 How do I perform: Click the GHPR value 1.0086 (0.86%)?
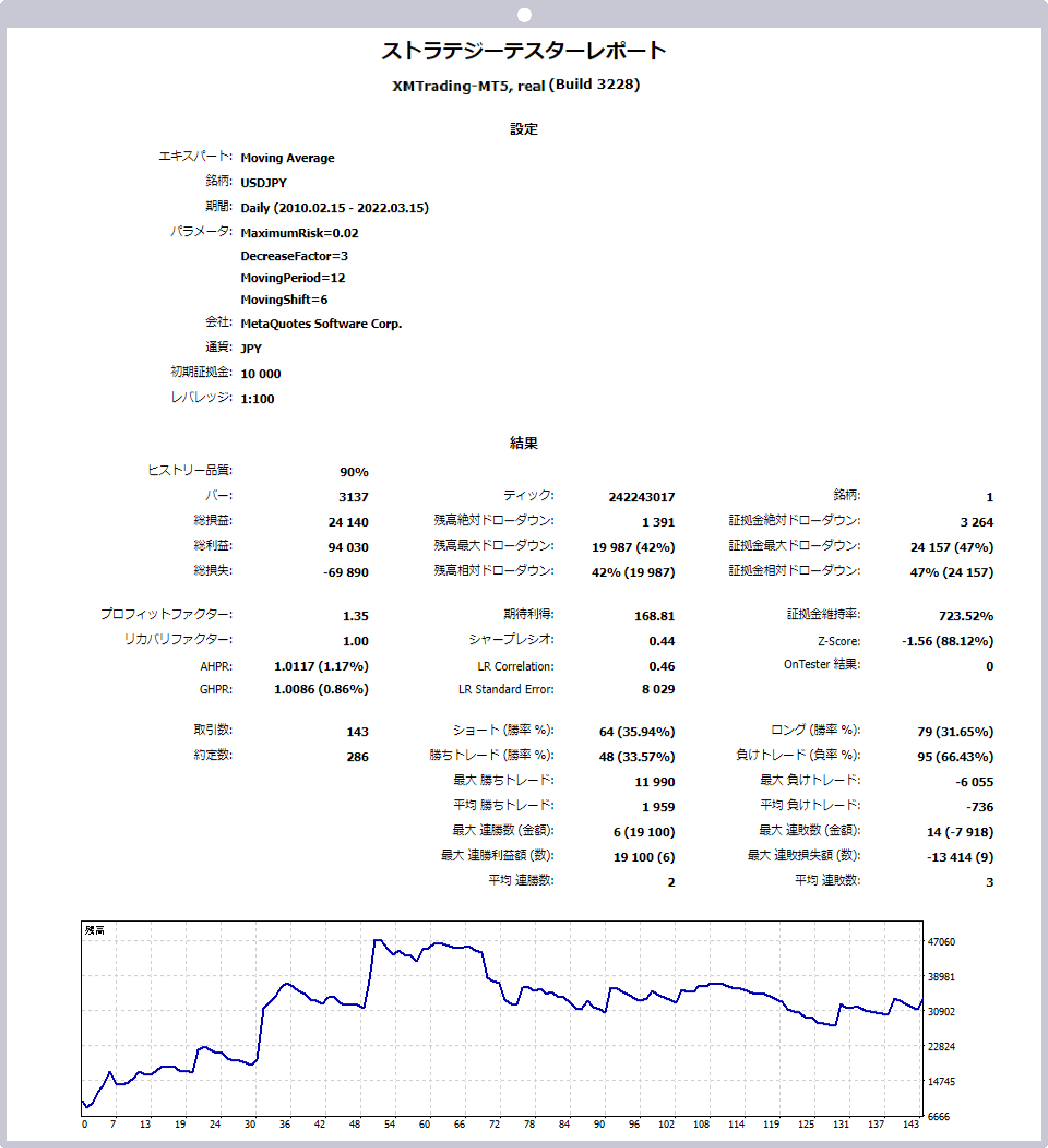(321, 689)
